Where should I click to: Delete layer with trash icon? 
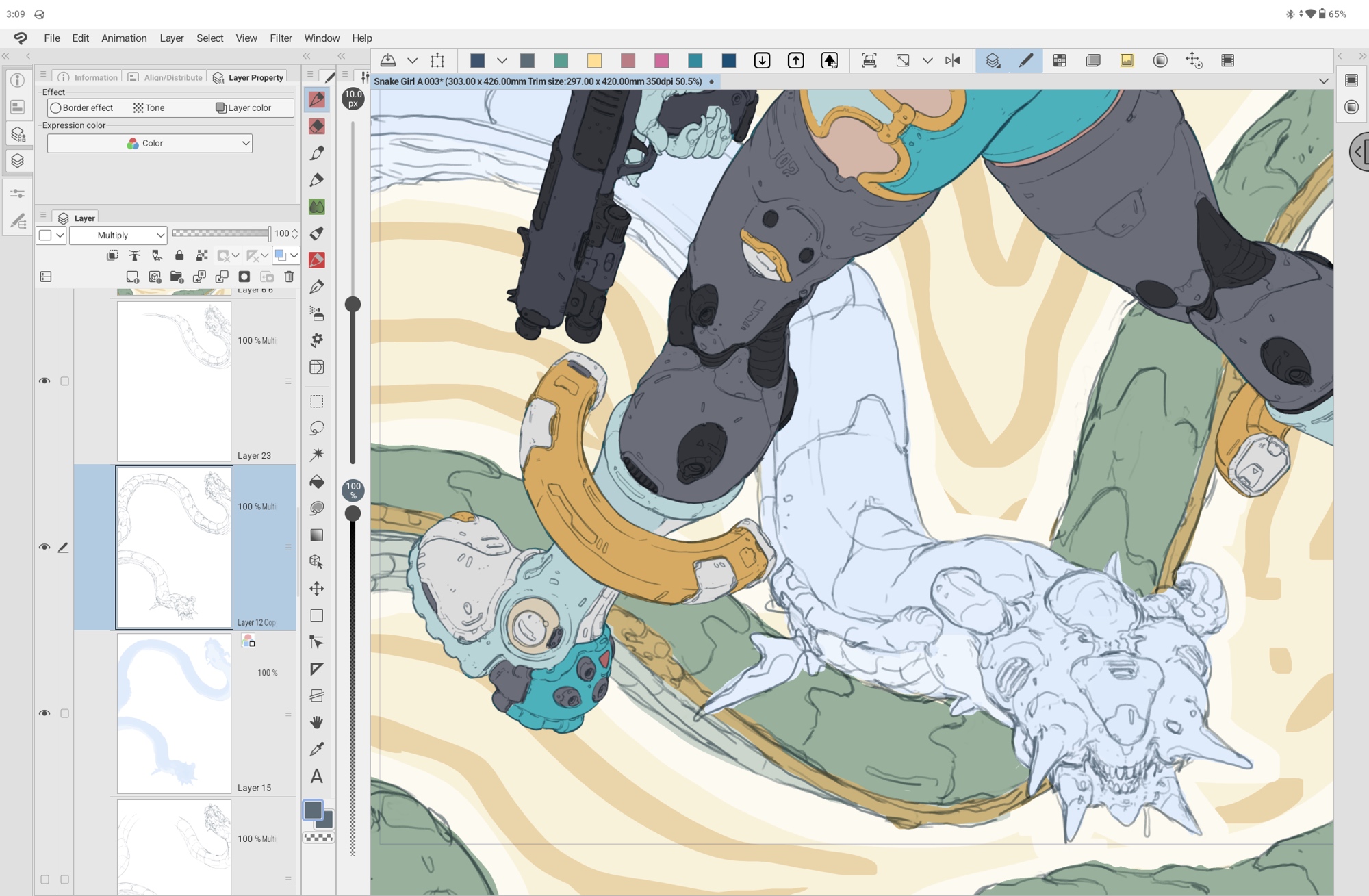coord(289,277)
